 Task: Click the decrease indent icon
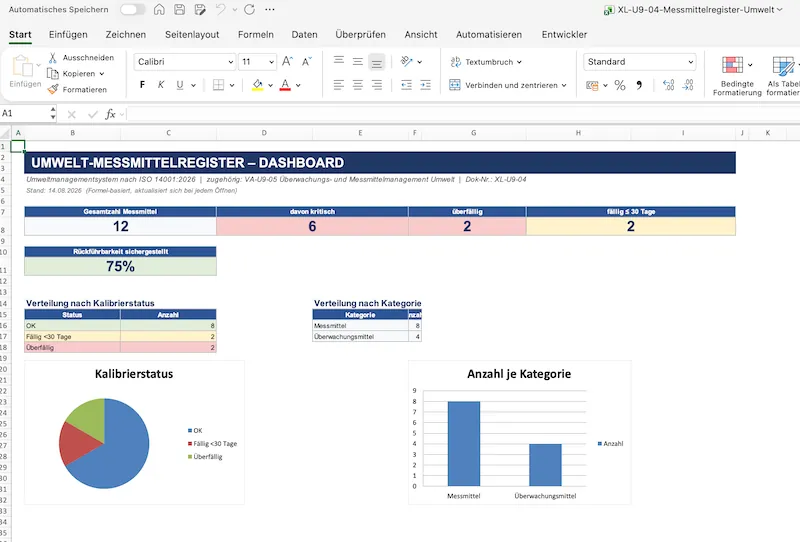tap(406, 85)
